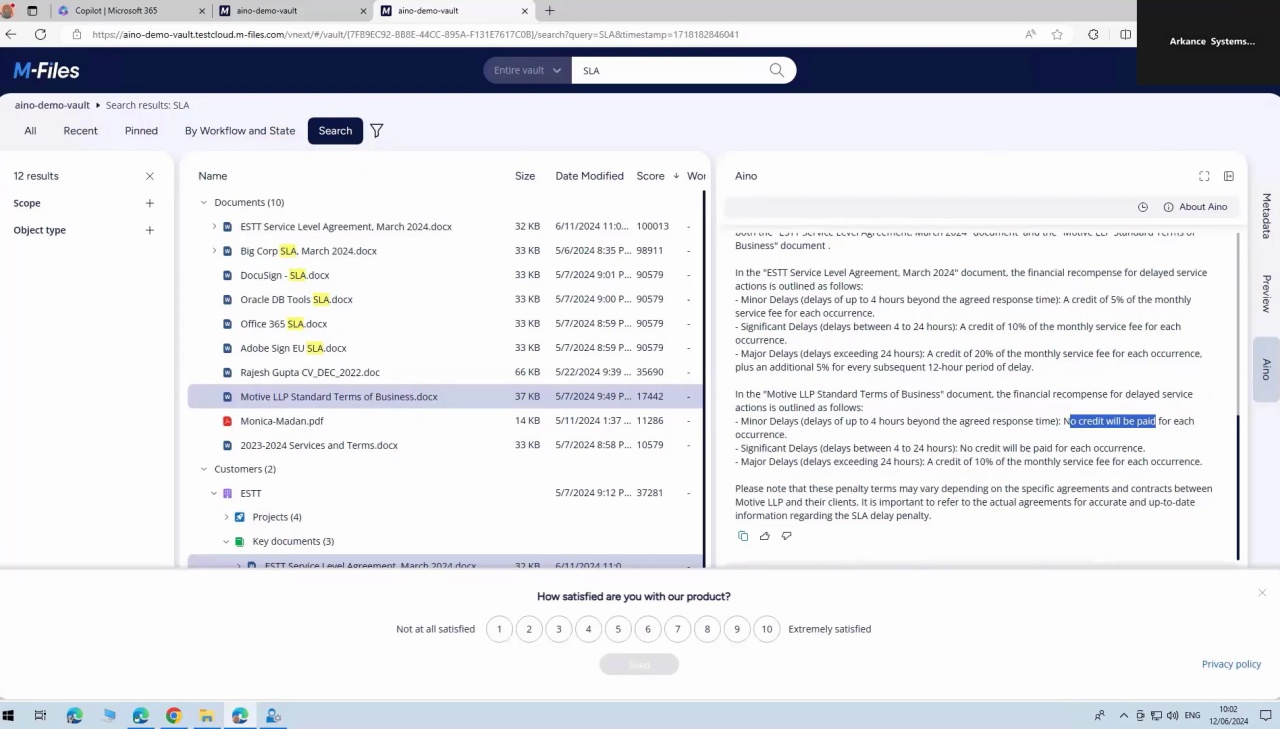The image size is (1280, 729).
Task: Select satisfaction rating 6
Action: pos(648,629)
